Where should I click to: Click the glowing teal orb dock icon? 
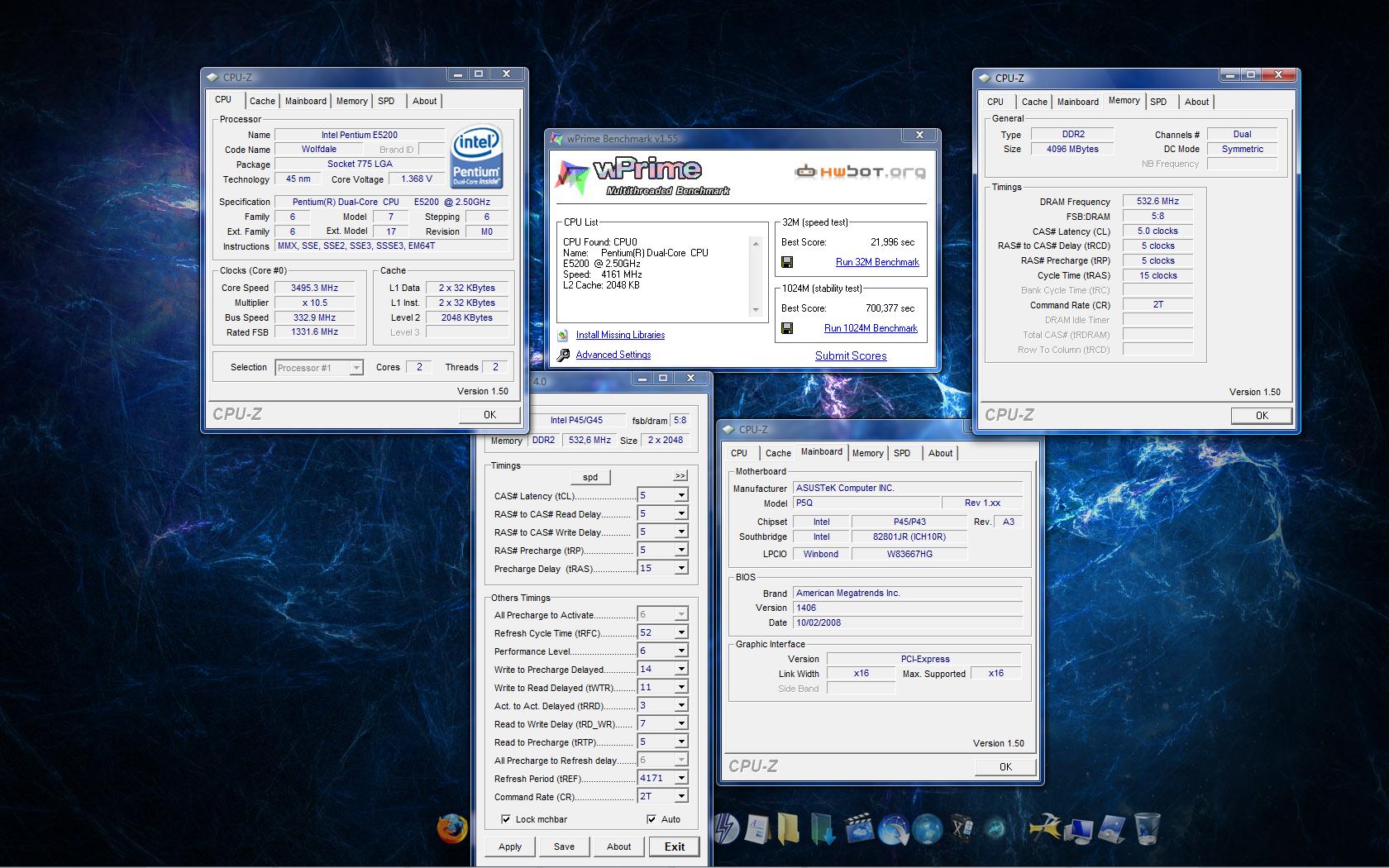(996, 827)
